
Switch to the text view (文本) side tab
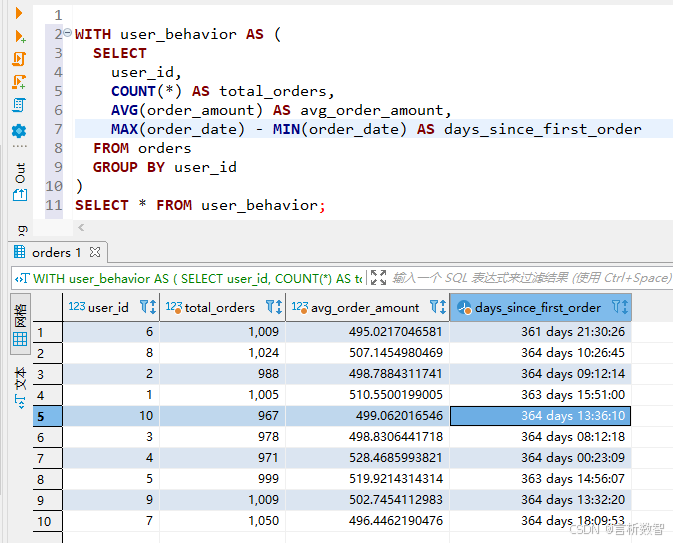pos(20,388)
